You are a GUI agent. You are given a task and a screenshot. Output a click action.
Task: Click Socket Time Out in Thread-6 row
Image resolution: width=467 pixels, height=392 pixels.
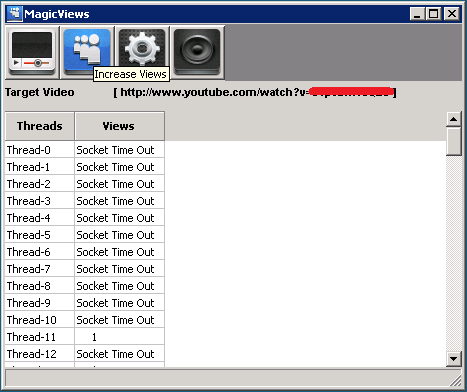tap(119, 252)
